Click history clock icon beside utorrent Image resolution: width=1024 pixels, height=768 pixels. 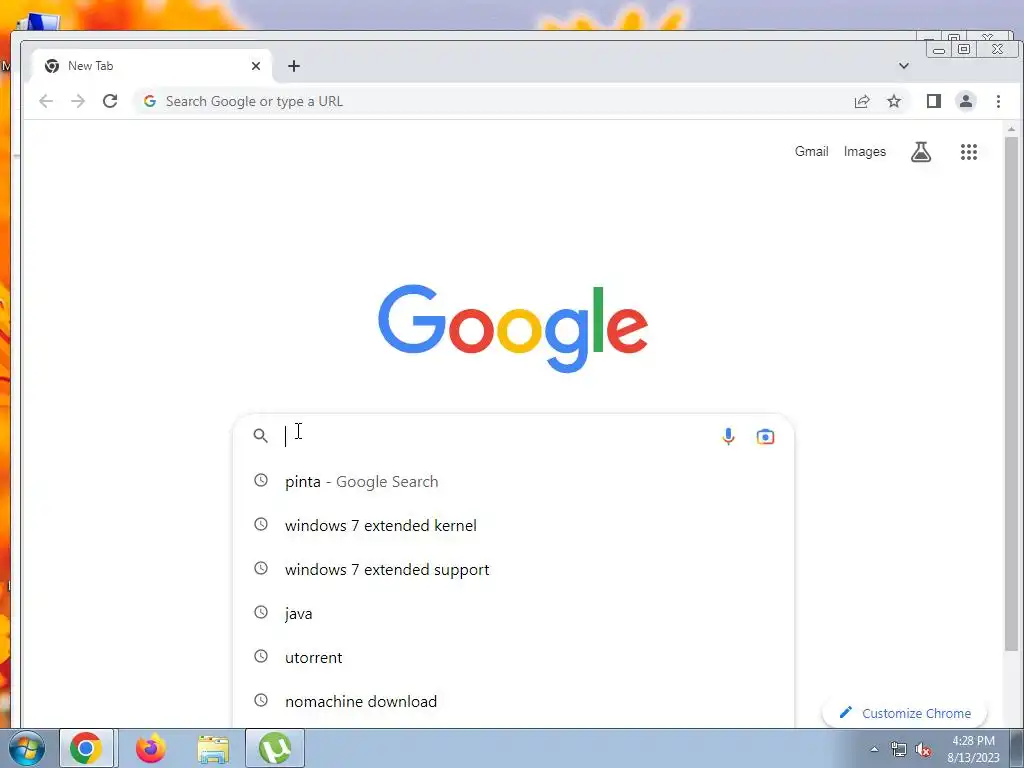(261, 656)
